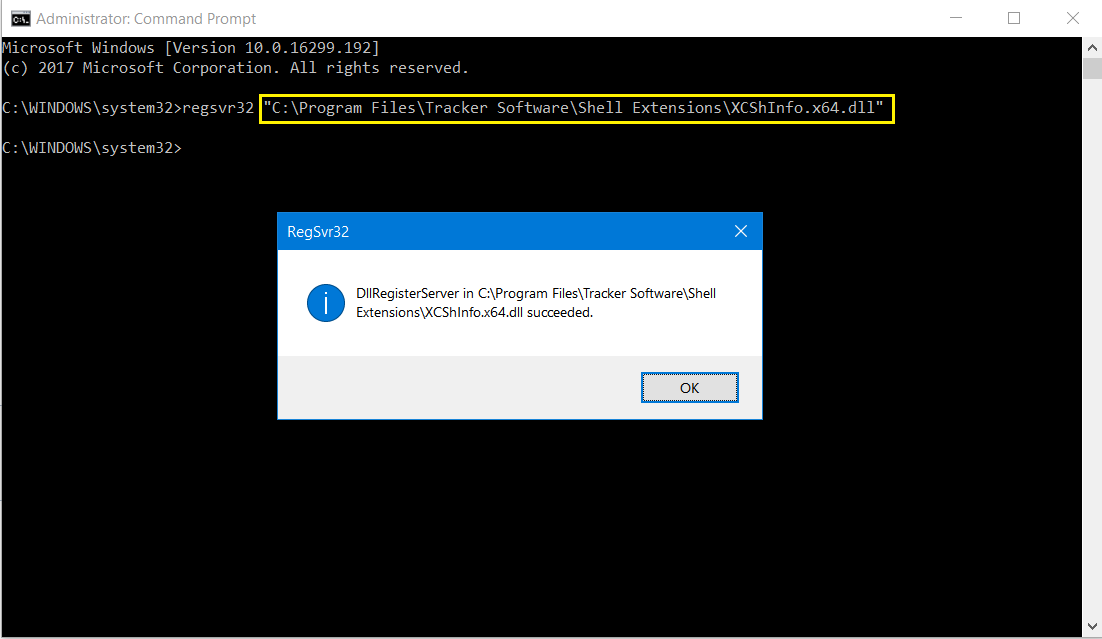Image resolution: width=1102 pixels, height=639 pixels.
Task: Minimize the Command Prompt window
Action: [x=955, y=18]
